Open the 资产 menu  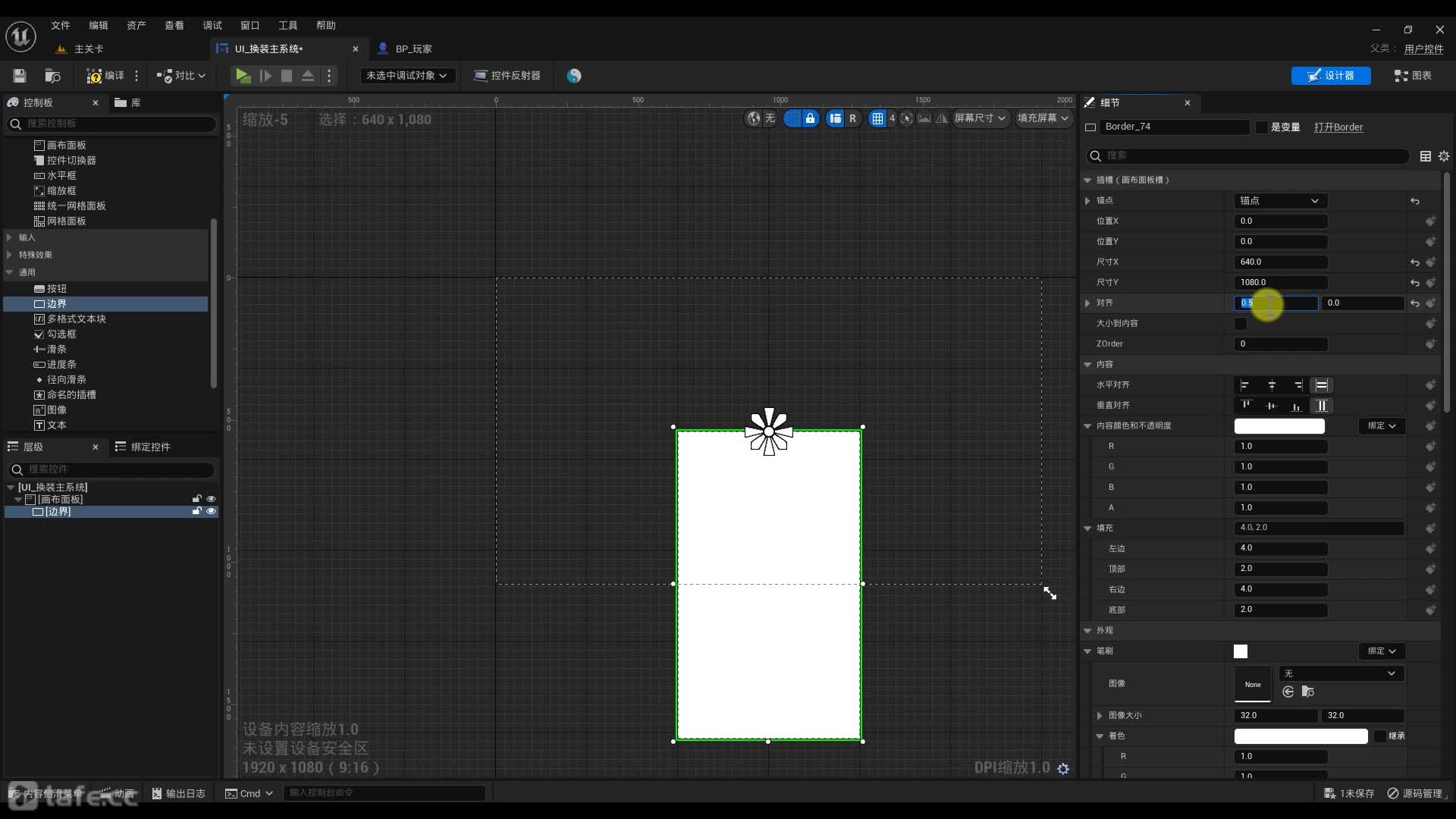(x=136, y=25)
